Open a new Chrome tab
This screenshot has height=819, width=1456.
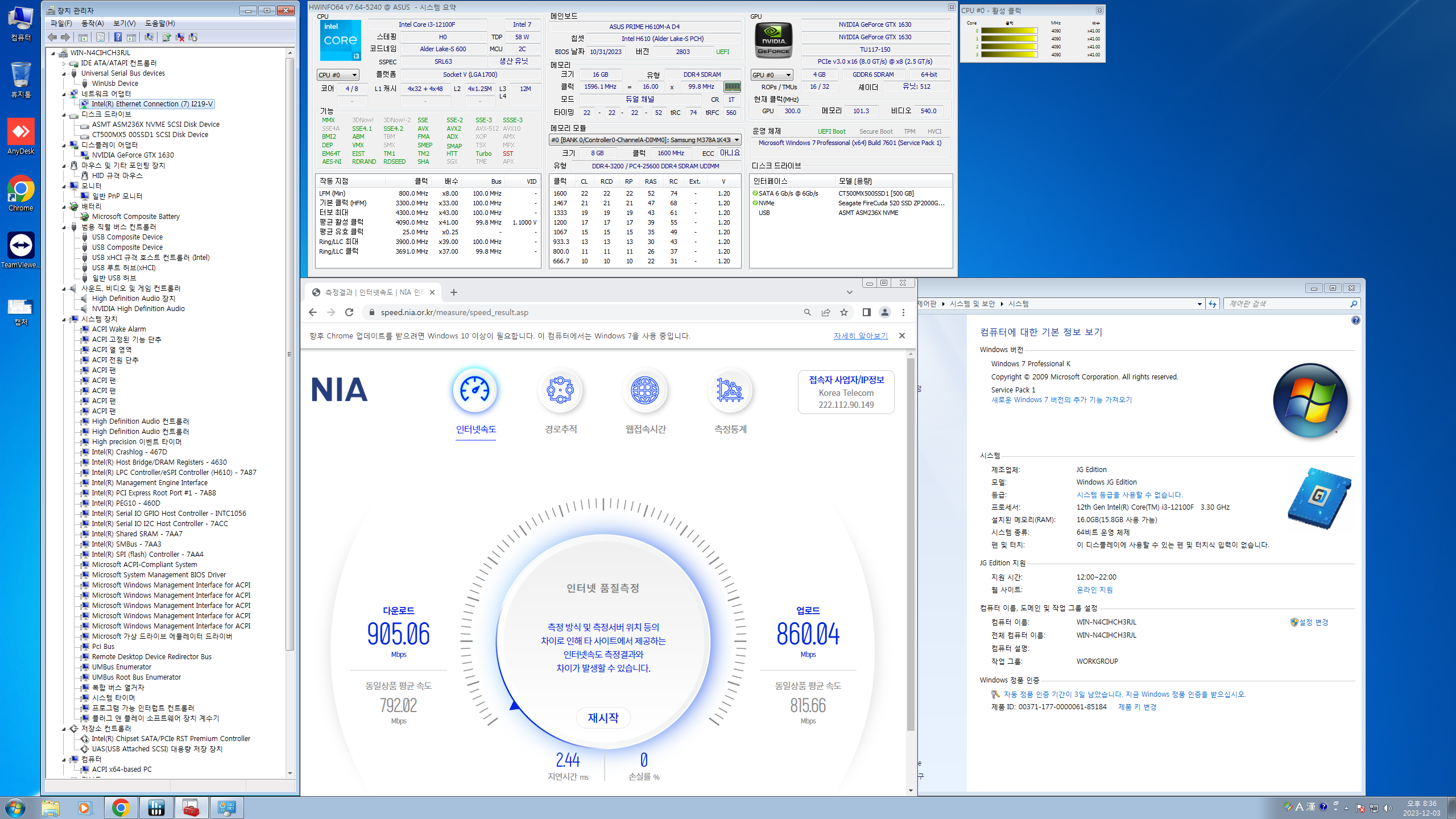[453, 292]
